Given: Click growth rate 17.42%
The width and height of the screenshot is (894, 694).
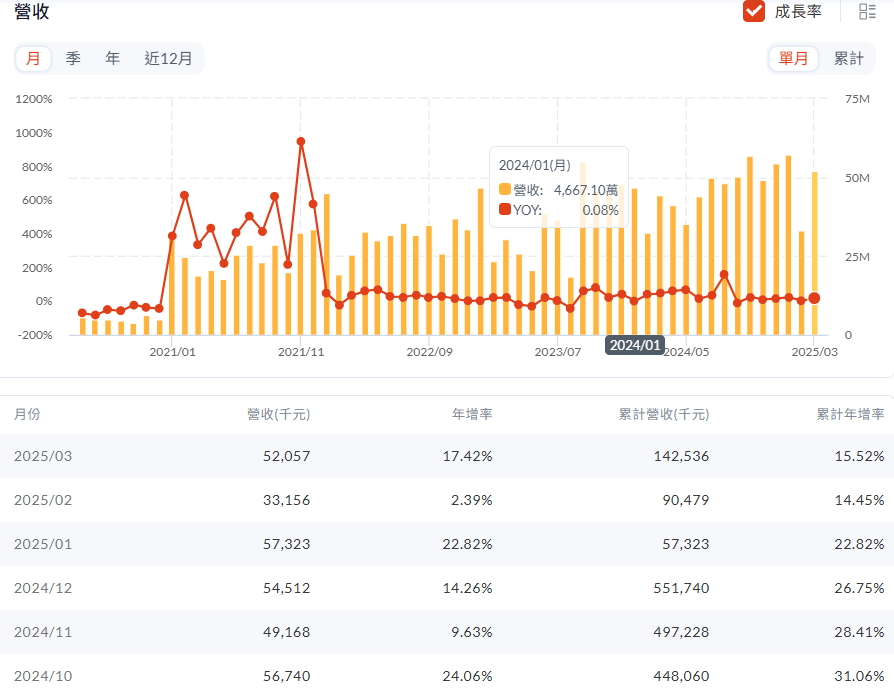Looking at the screenshot, I should pyautogui.click(x=468, y=456).
